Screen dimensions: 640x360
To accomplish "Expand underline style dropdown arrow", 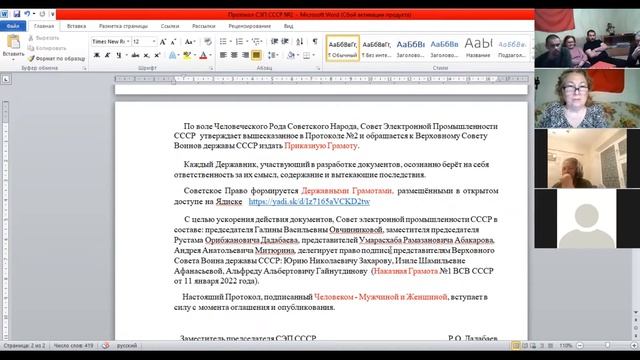I will coord(126,55).
